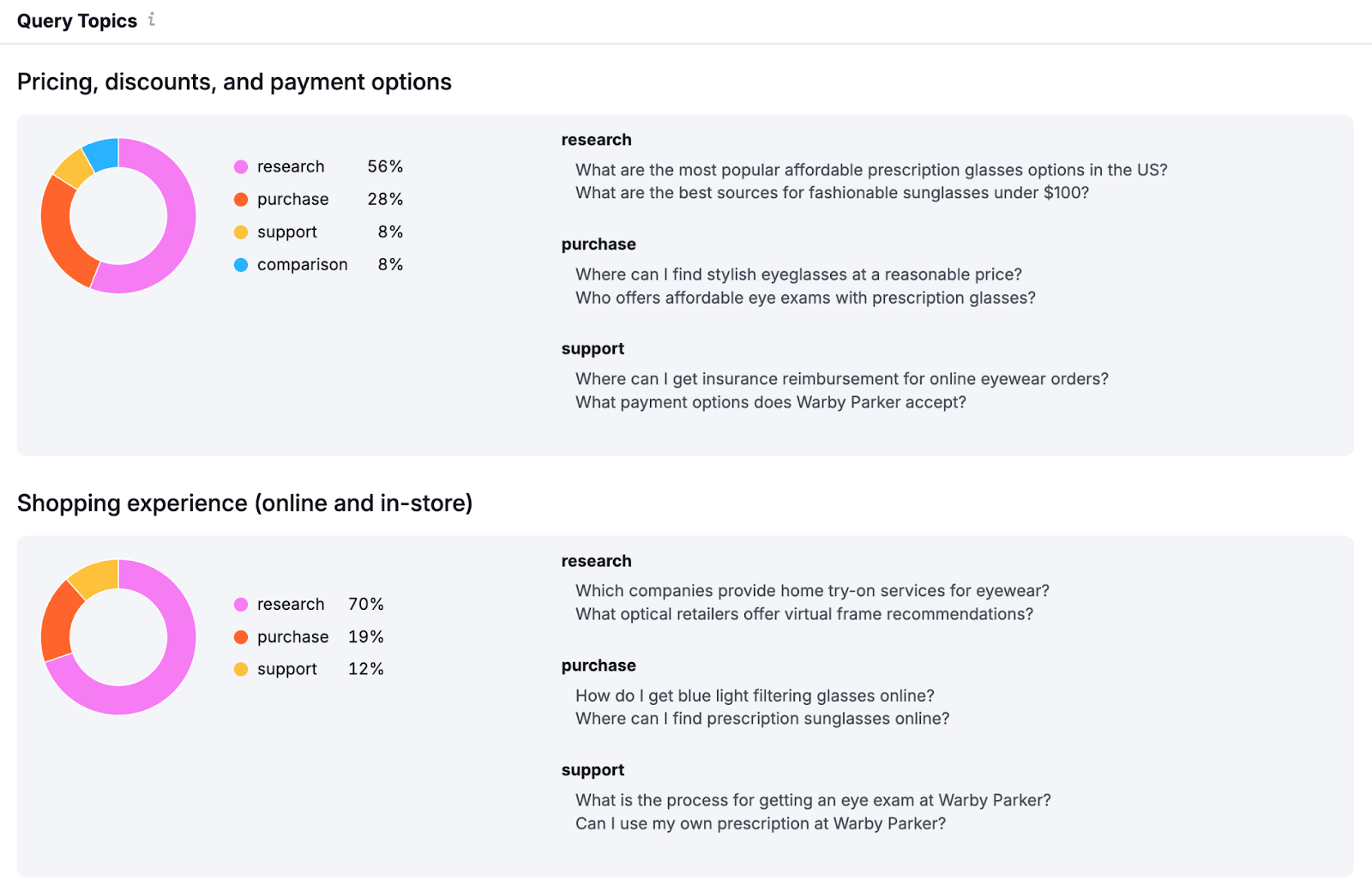Select the 56% research percentage value
The width and height of the screenshot is (1372, 892).
click(383, 166)
